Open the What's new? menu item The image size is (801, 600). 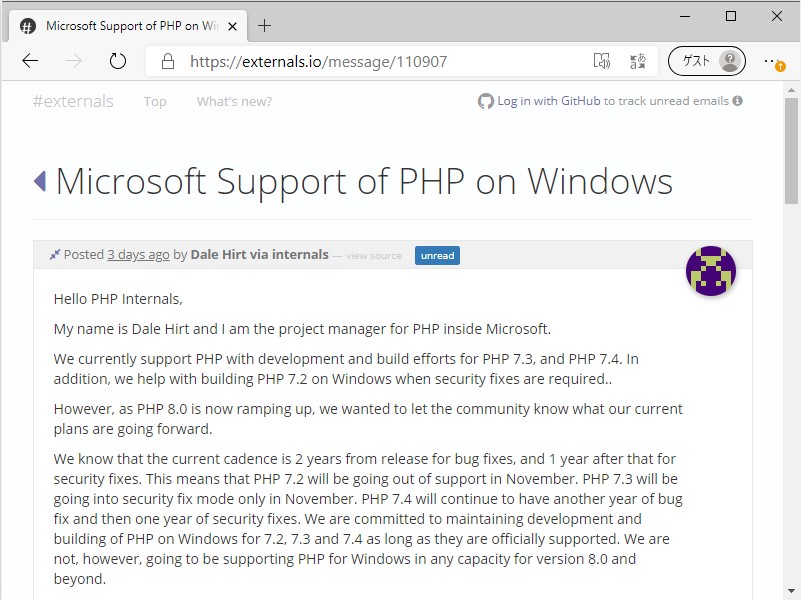(x=233, y=101)
